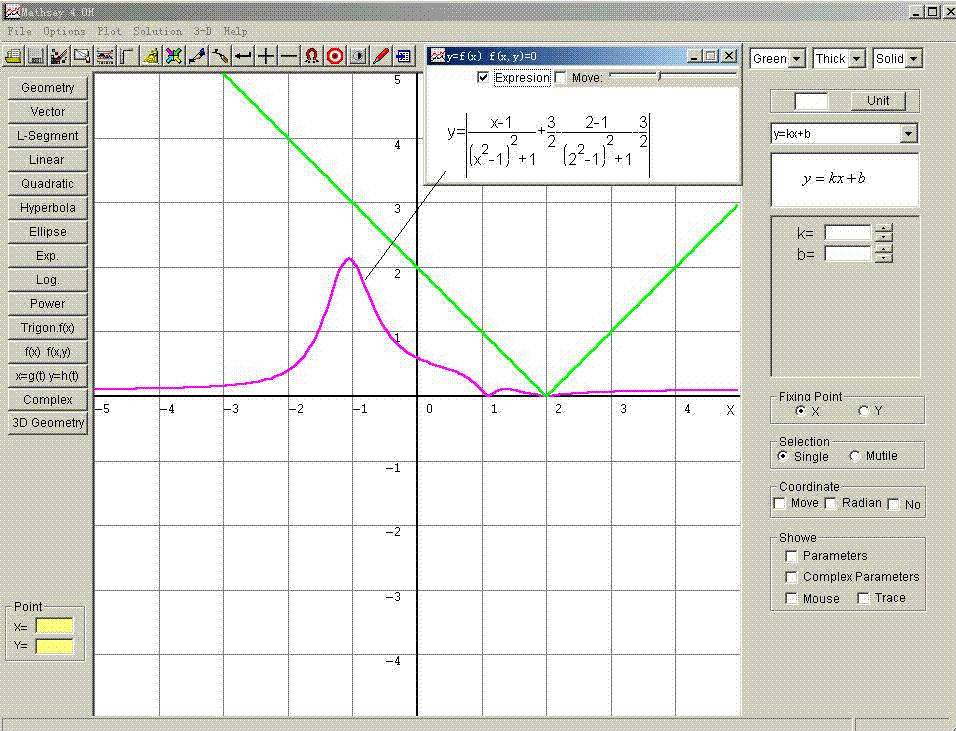Click the plus zoom-in toolbar icon
The height and width of the screenshot is (731, 956).
coord(266,56)
